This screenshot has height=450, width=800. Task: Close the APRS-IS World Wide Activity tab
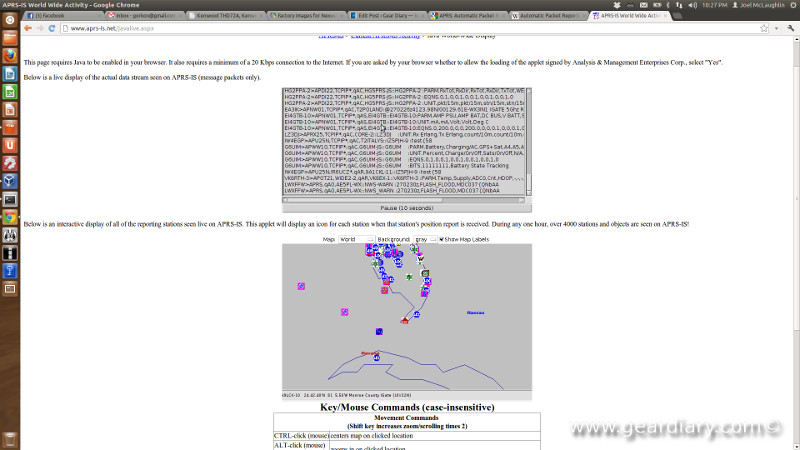tap(665, 16)
